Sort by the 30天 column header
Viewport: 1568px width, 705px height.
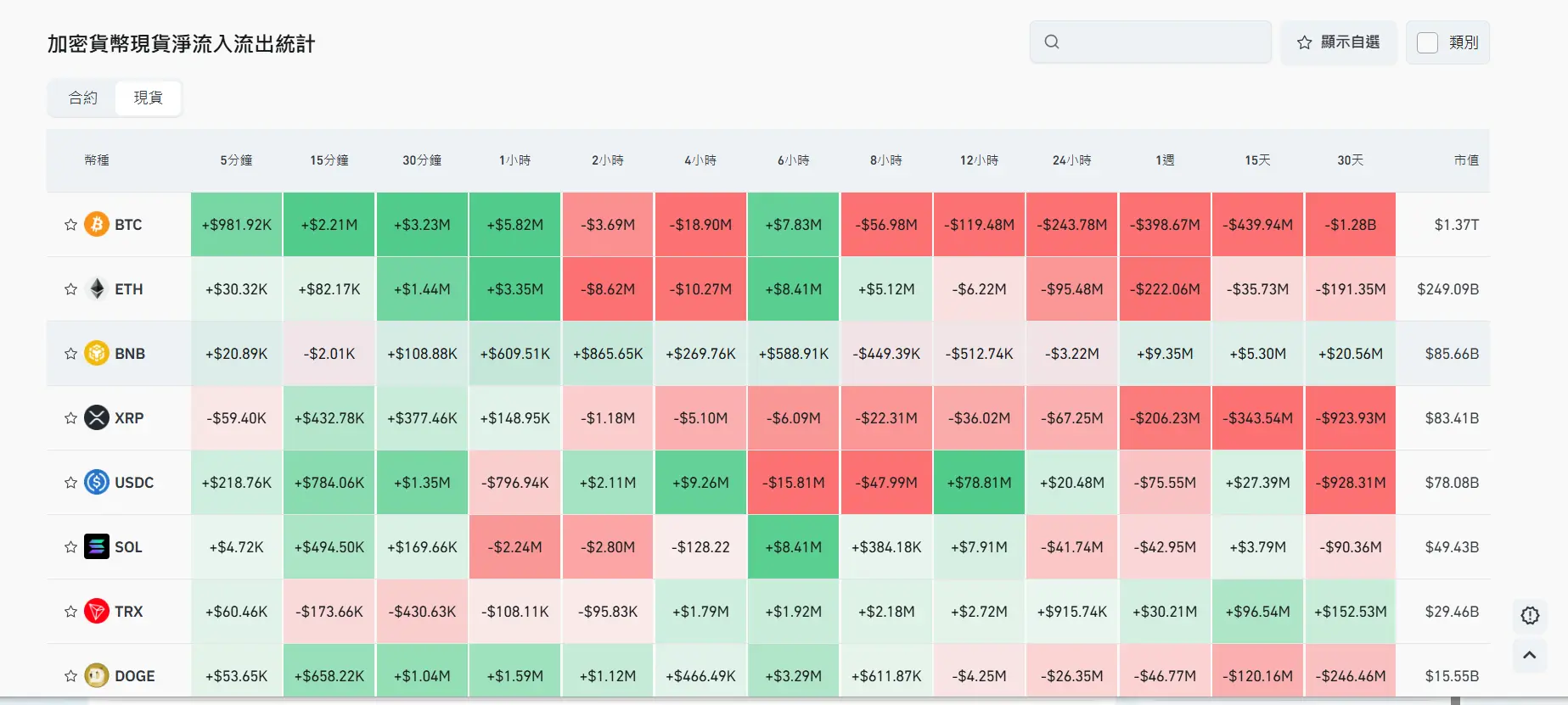click(x=1351, y=160)
